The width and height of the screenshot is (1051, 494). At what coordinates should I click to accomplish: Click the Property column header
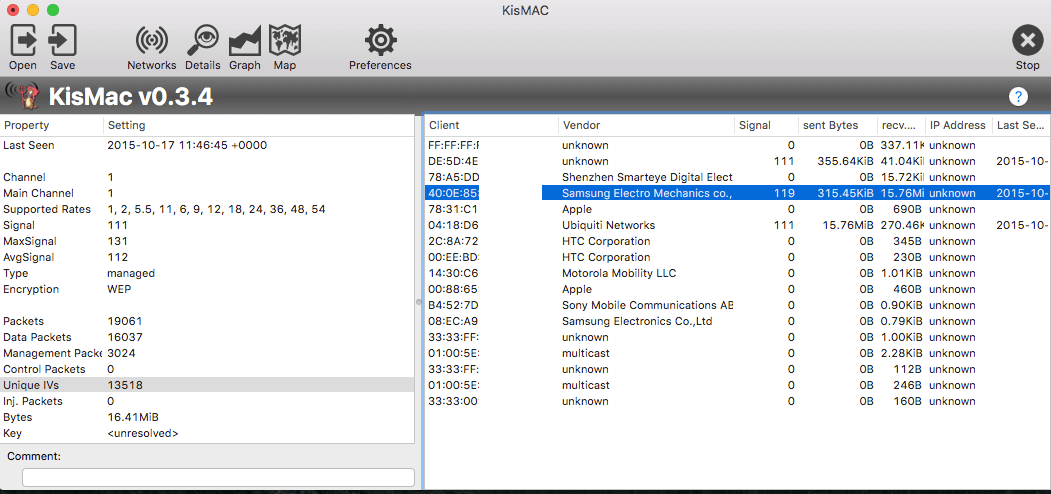tap(52, 125)
